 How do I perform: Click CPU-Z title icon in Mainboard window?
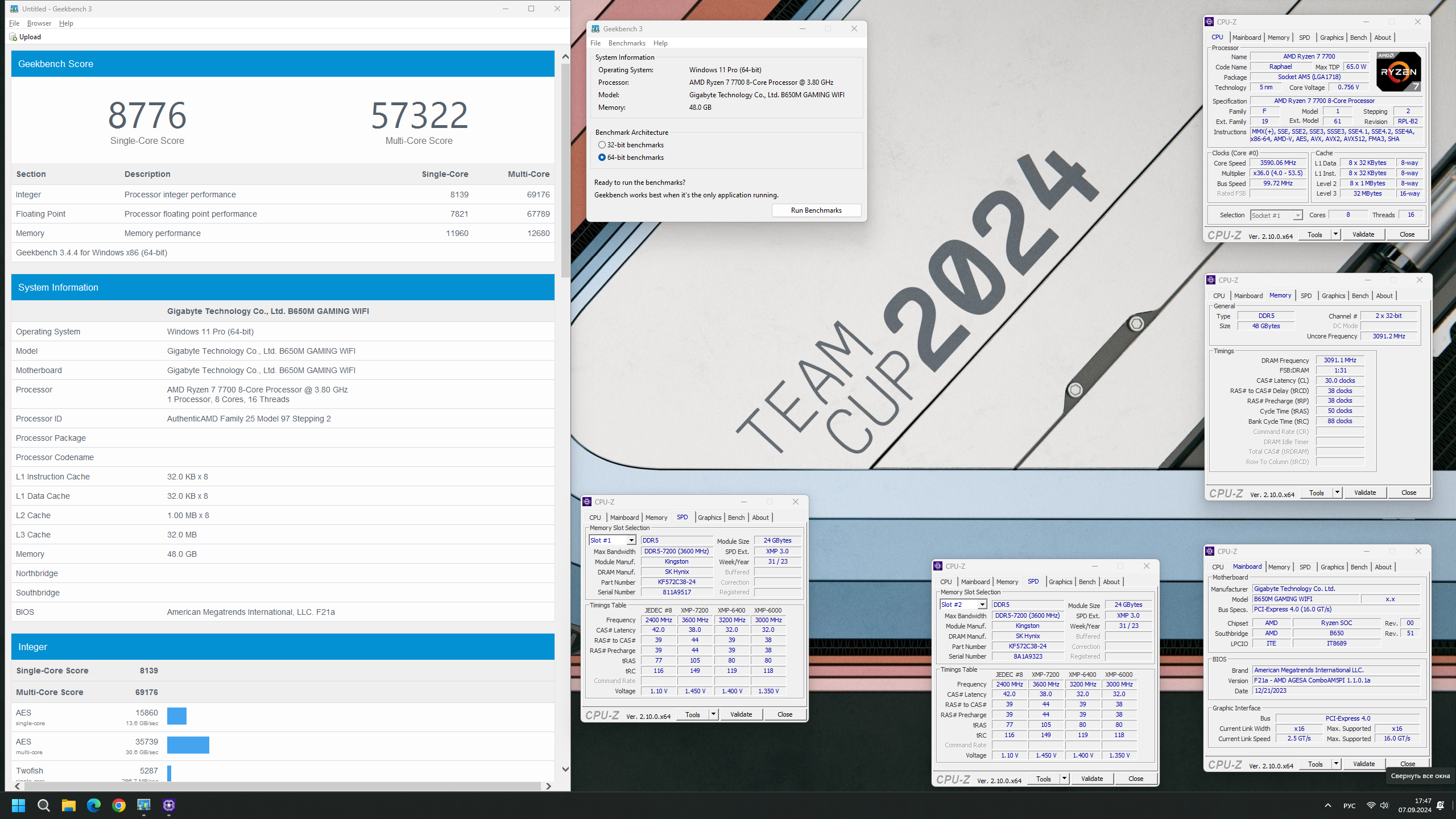[x=1210, y=551]
